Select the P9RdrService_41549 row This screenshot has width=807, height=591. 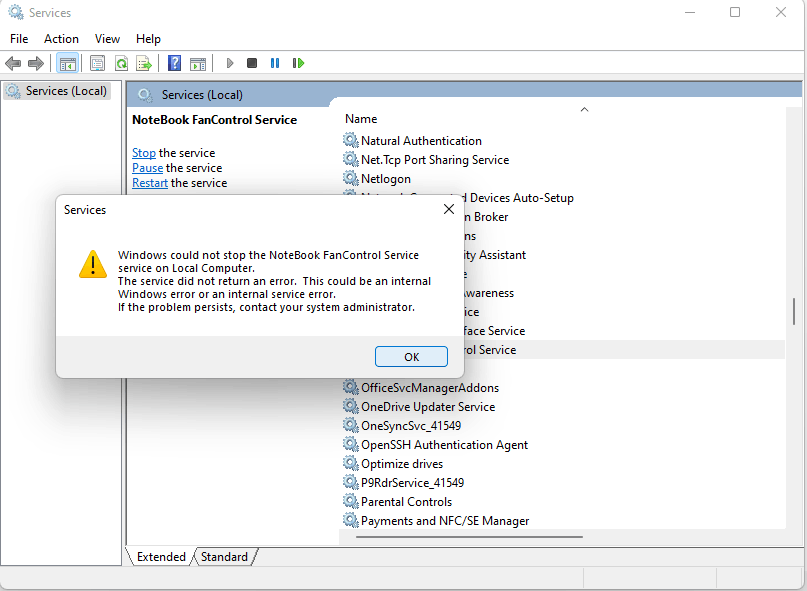pyautogui.click(x=562, y=483)
